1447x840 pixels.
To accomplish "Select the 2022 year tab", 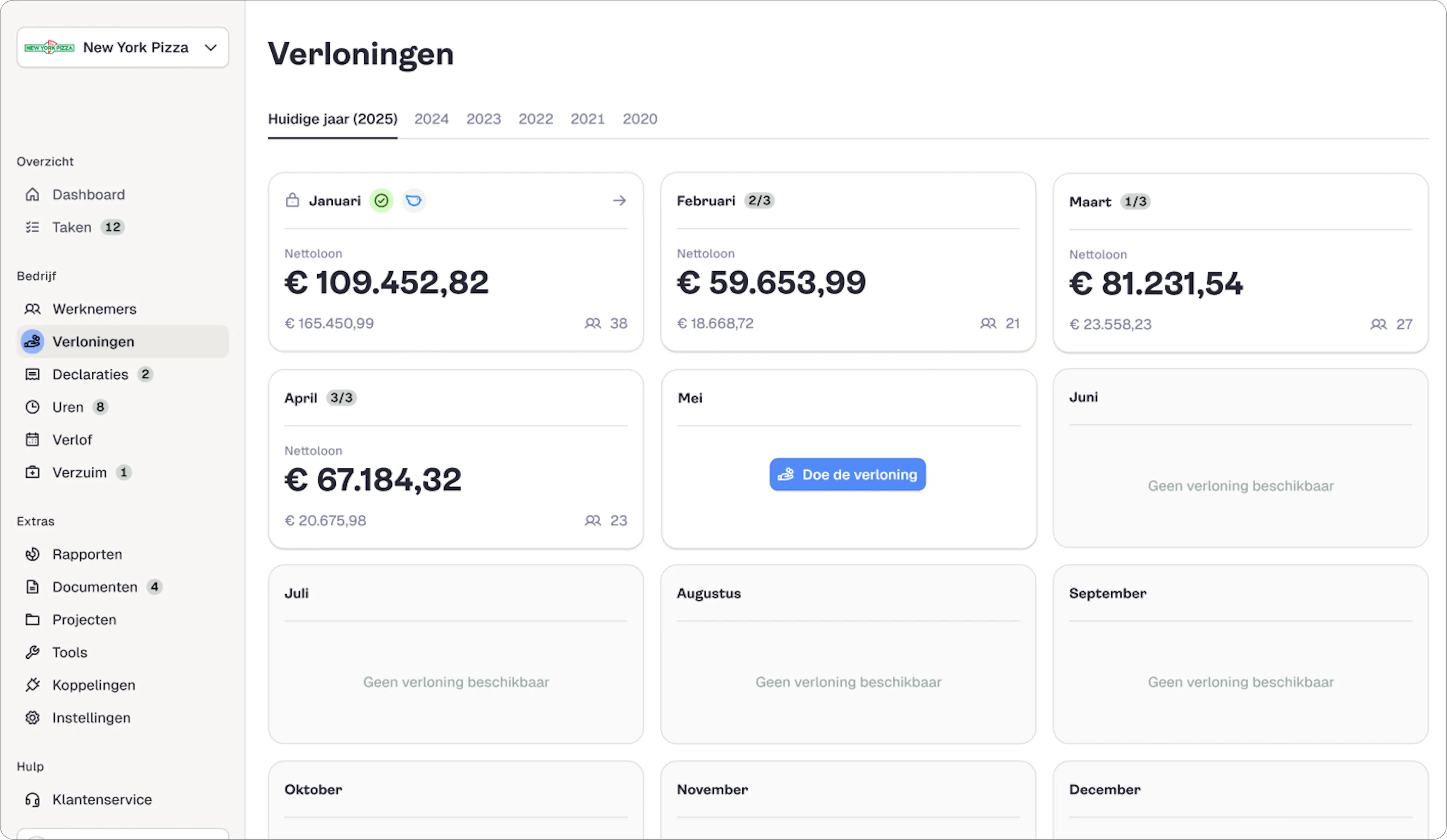I will tap(536, 119).
